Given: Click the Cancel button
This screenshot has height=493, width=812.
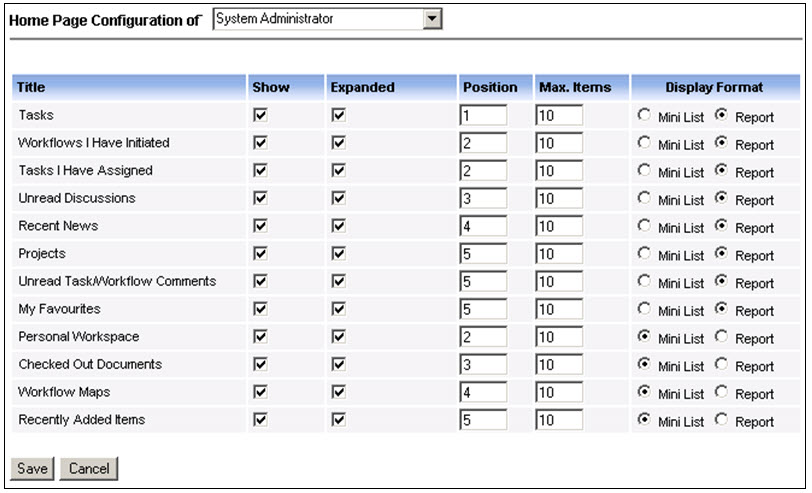Looking at the screenshot, I should click(89, 468).
